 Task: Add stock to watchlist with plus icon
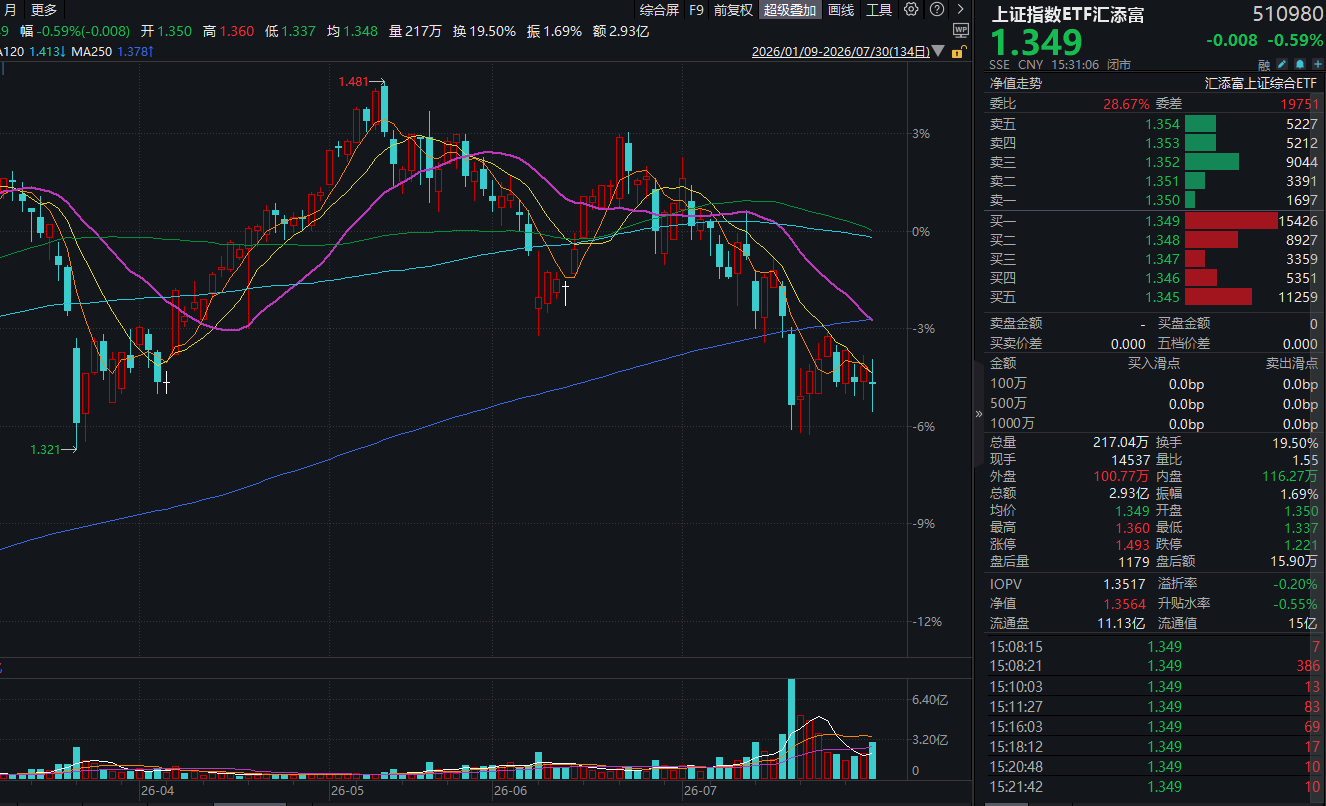[1318, 64]
